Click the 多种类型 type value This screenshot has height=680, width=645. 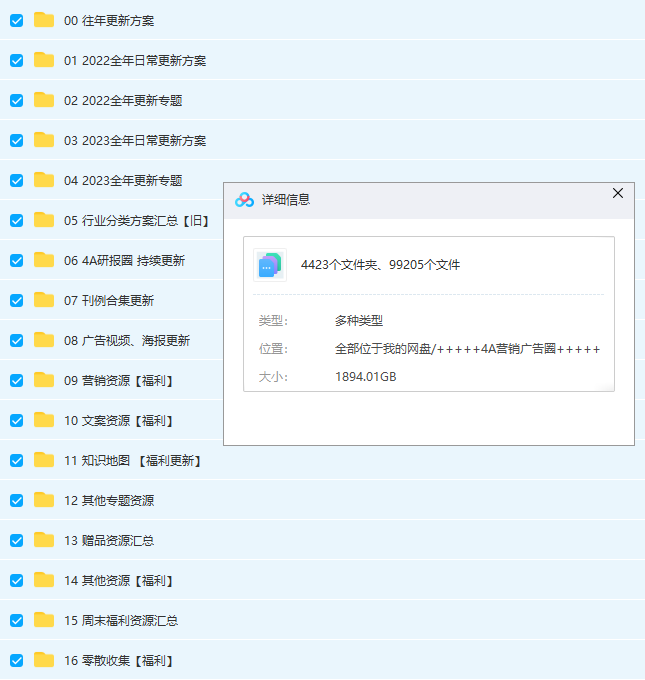click(359, 321)
